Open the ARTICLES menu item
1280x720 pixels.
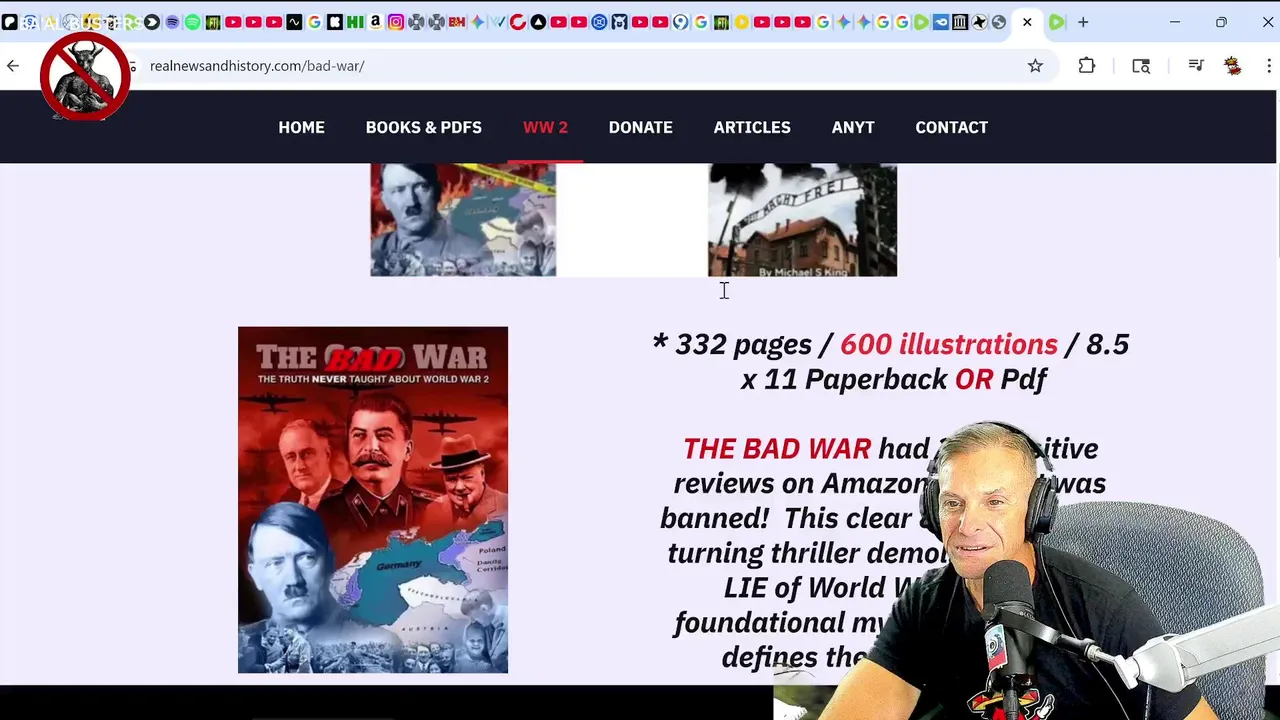(x=752, y=127)
